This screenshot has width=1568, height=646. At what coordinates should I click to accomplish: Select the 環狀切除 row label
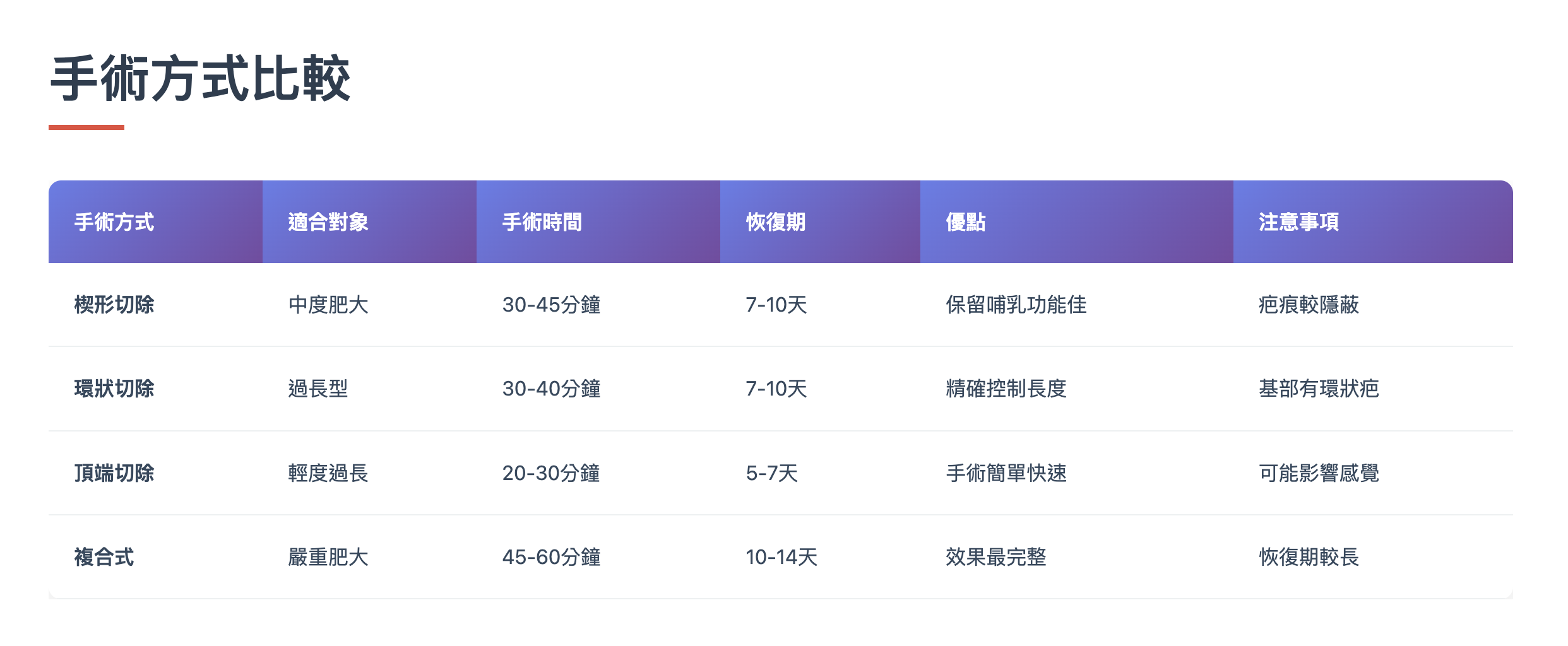(x=114, y=389)
